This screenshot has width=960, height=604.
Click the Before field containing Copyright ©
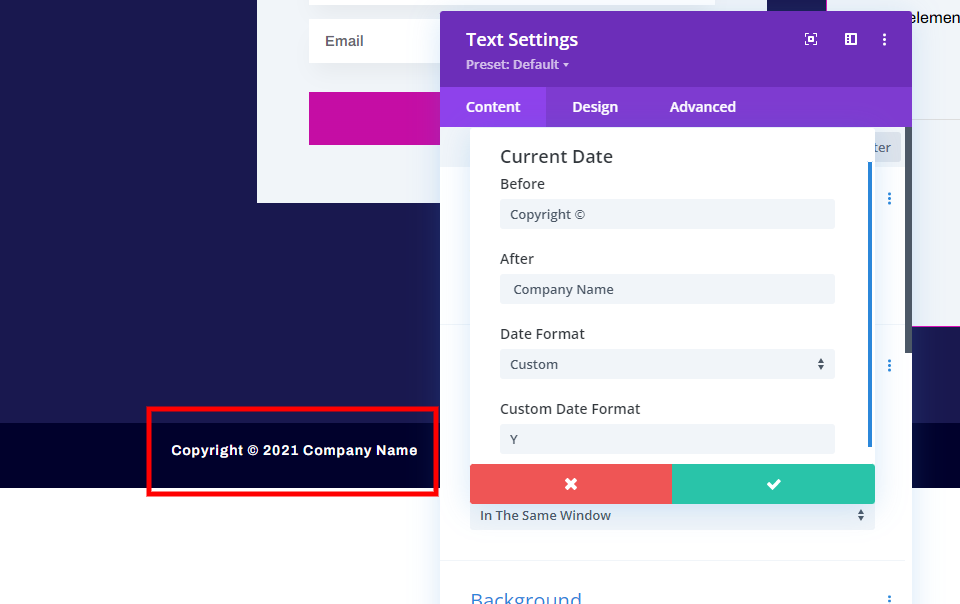tap(667, 214)
